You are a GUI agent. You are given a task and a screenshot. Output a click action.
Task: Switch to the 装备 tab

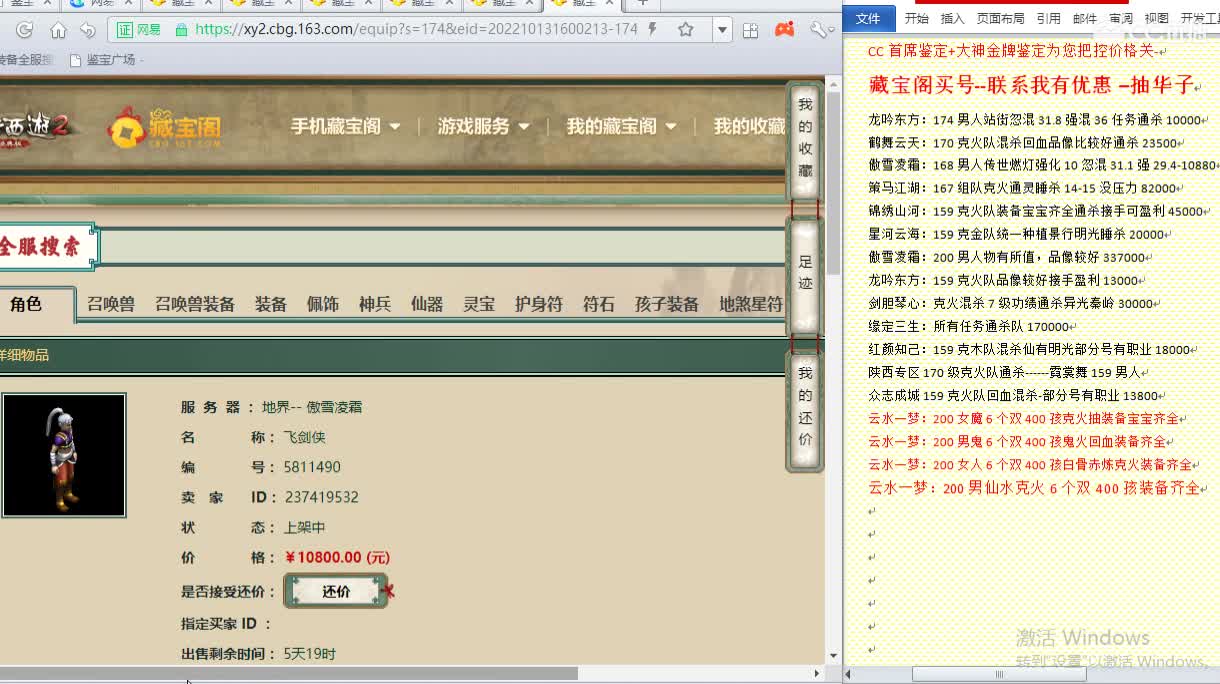pyautogui.click(x=271, y=304)
